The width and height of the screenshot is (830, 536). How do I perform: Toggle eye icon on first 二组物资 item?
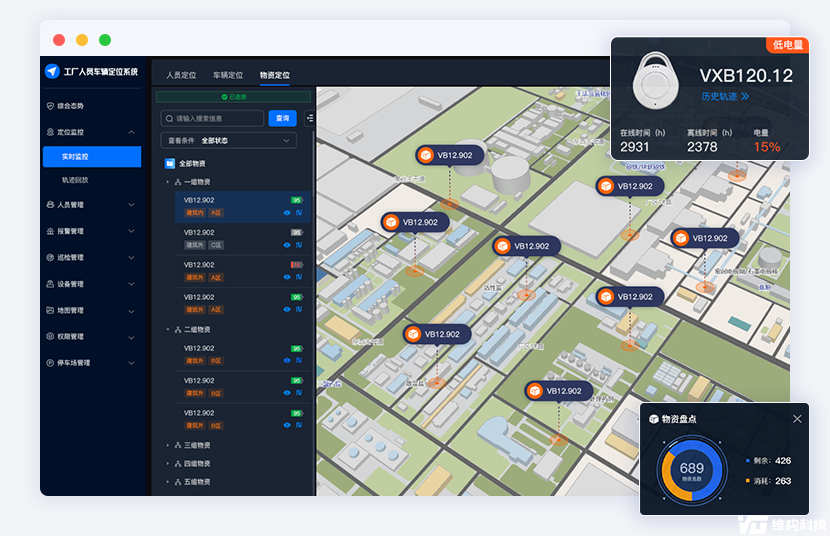click(x=287, y=361)
